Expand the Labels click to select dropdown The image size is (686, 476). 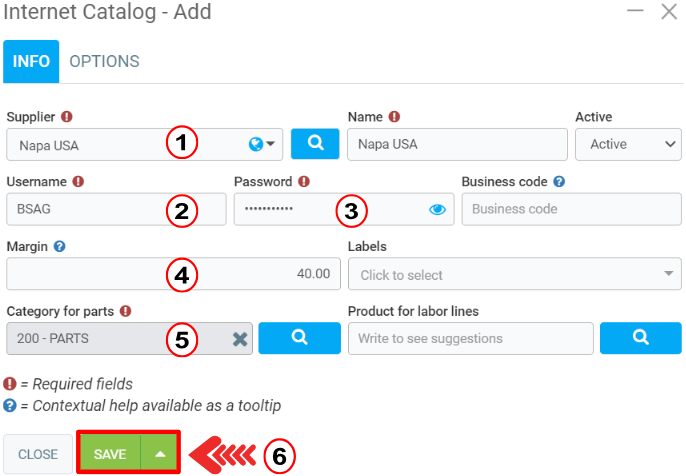pos(514,274)
